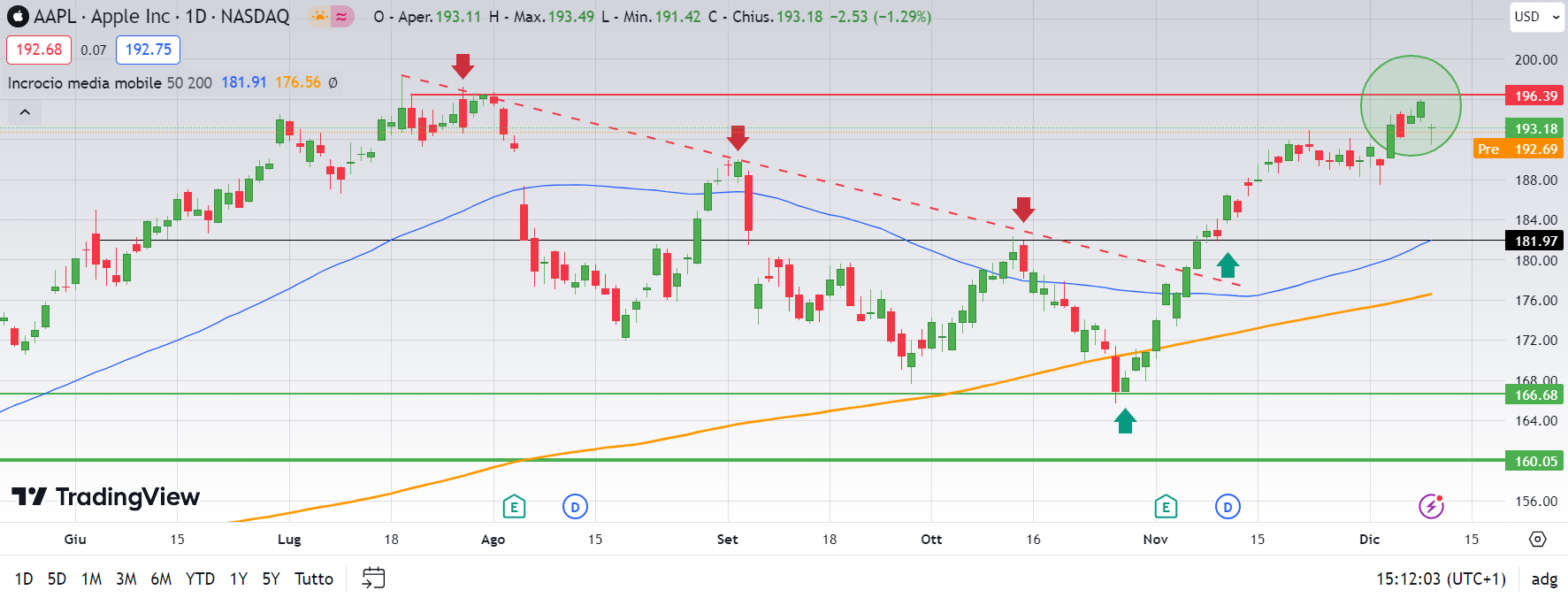
Task: Click the Giu label on time axis
Action: coord(75,539)
